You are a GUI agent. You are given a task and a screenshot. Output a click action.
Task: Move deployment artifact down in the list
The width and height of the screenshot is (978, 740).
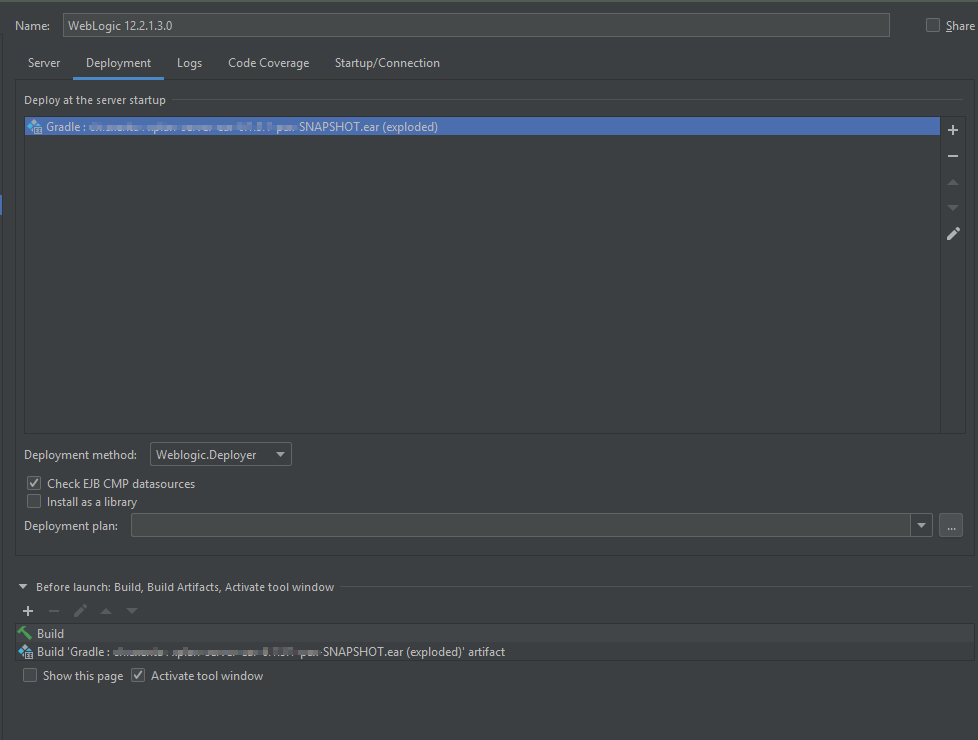click(x=952, y=208)
